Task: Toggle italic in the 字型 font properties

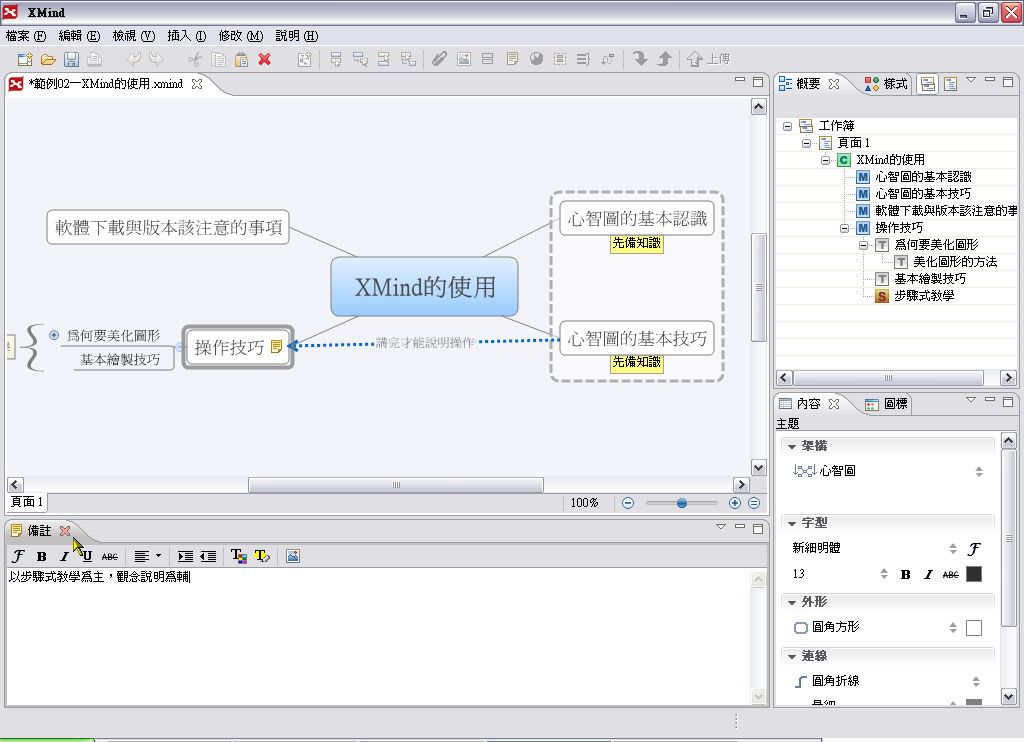Action: tap(928, 575)
